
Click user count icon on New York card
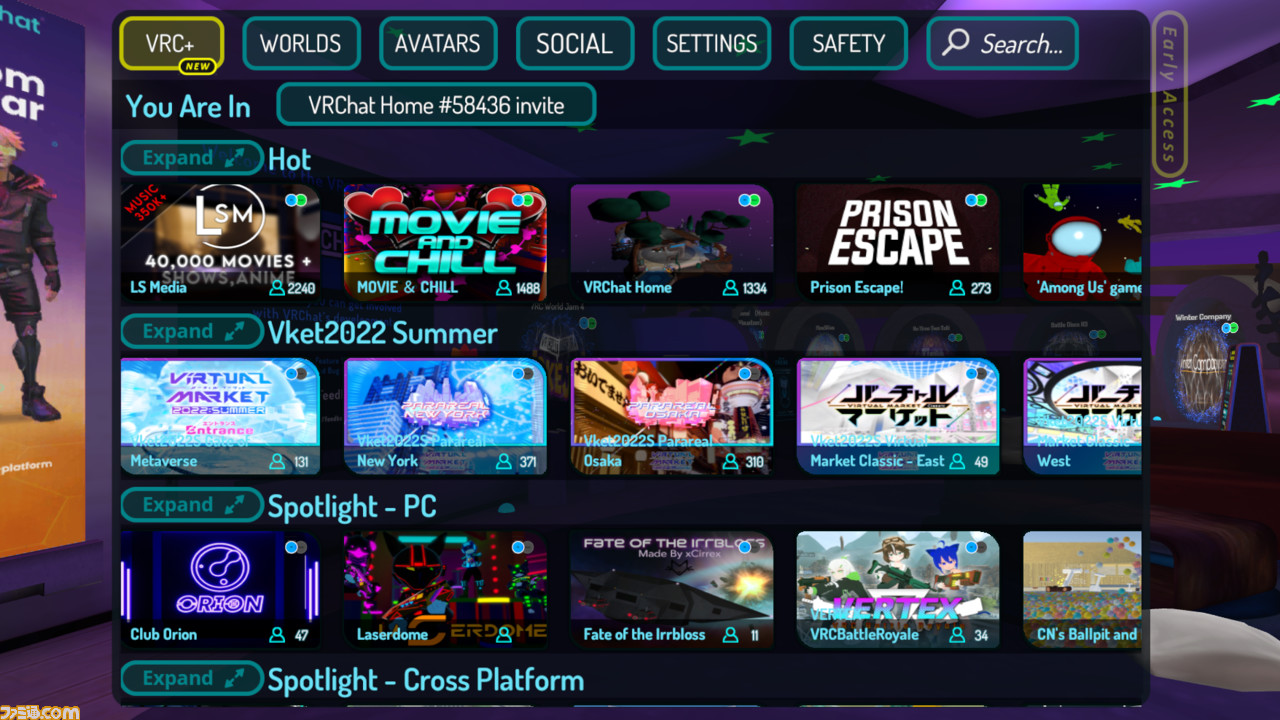pyautogui.click(x=504, y=462)
